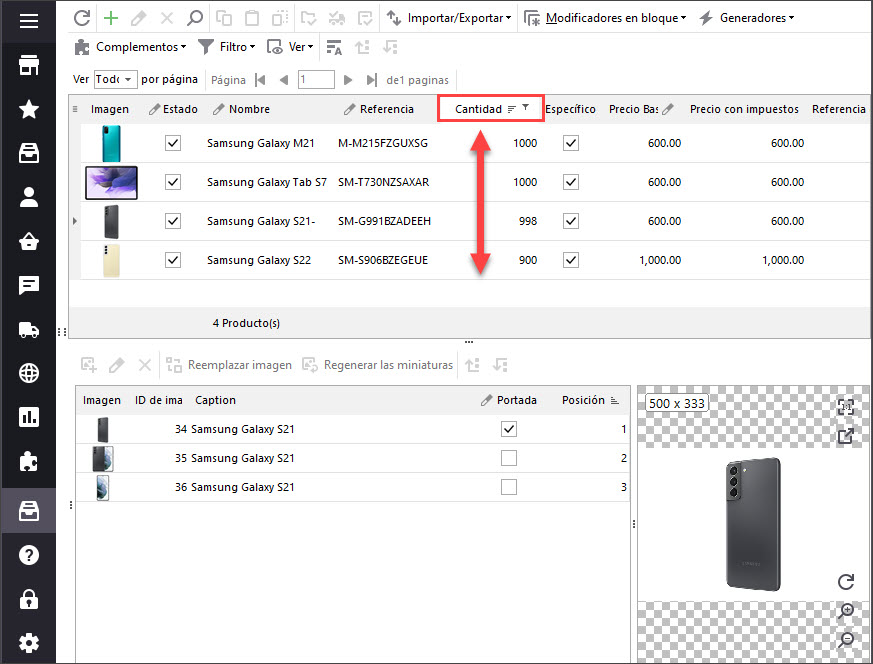The width and height of the screenshot is (873, 664).
Task: Open the help question mark icon
Action: pyautogui.click(x=28, y=555)
